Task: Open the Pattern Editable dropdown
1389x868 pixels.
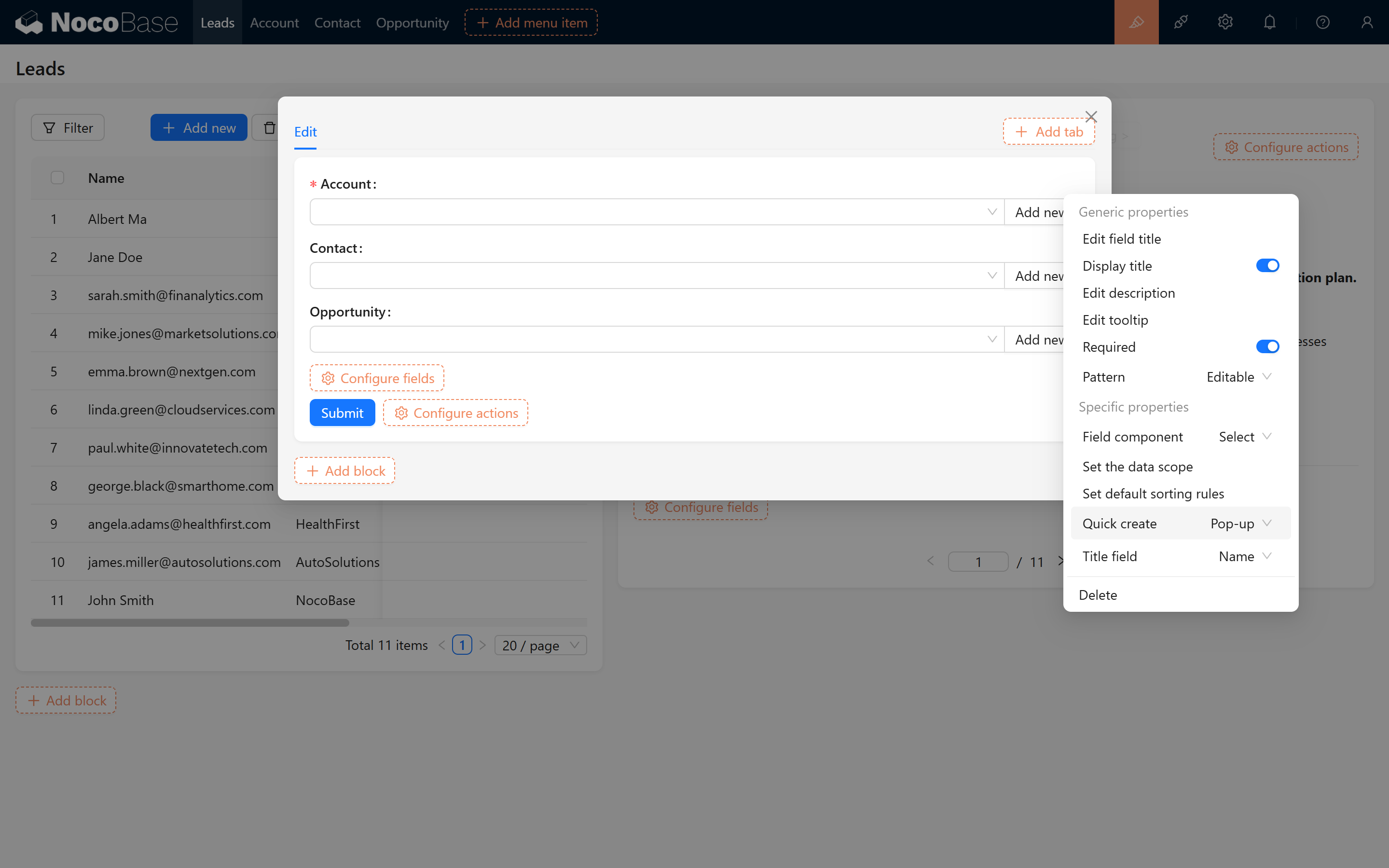Action: click(1239, 377)
